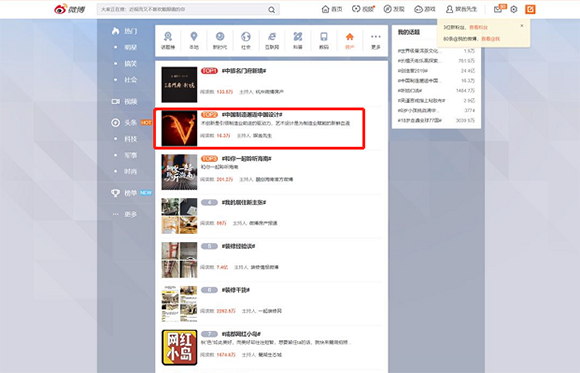The width and height of the screenshot is (580, 373).
Task: Open the trophy 榜单 NEW sidebar item
Action: [131, 193]
